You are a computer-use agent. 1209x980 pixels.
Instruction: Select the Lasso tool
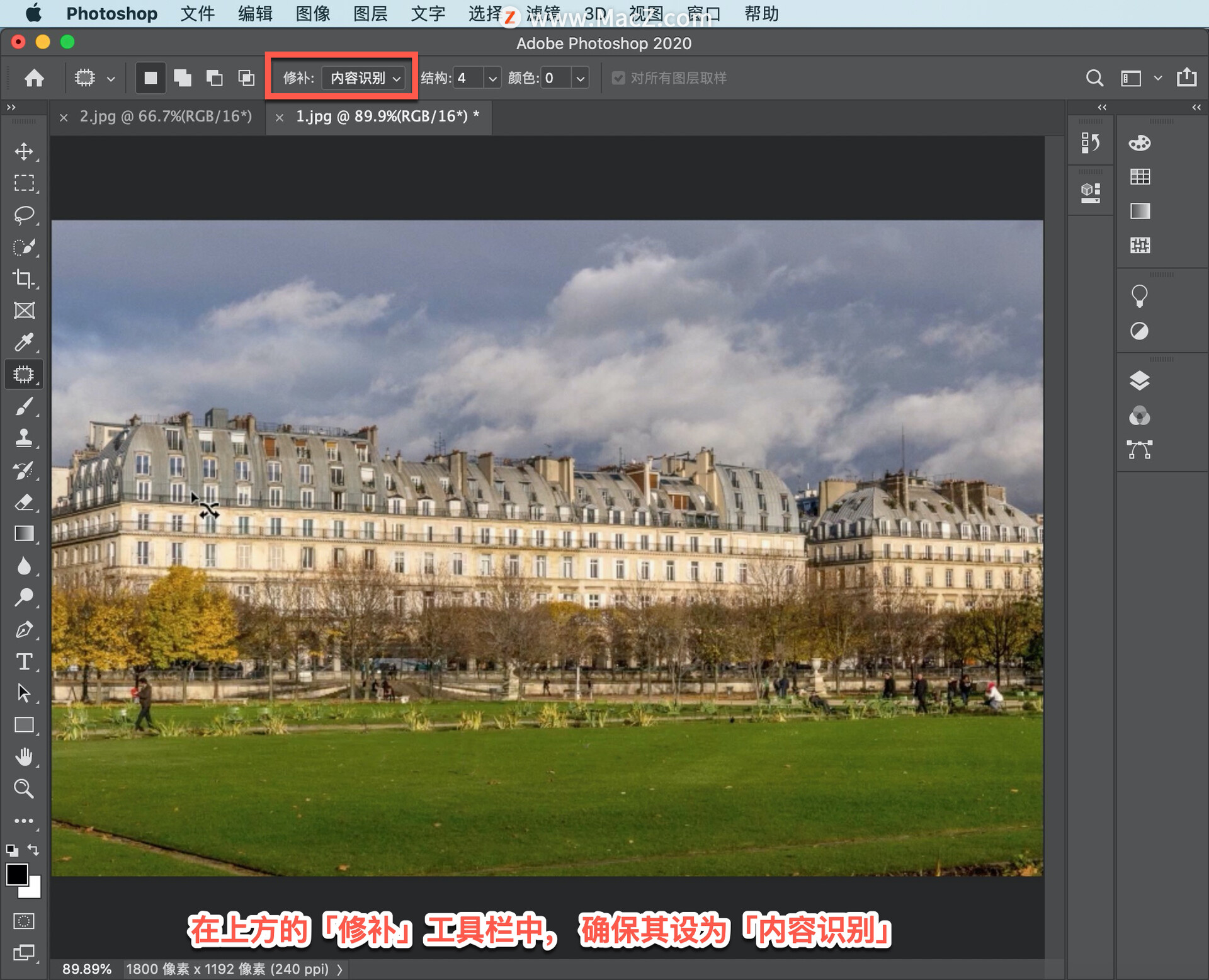(x=24, y=215)
